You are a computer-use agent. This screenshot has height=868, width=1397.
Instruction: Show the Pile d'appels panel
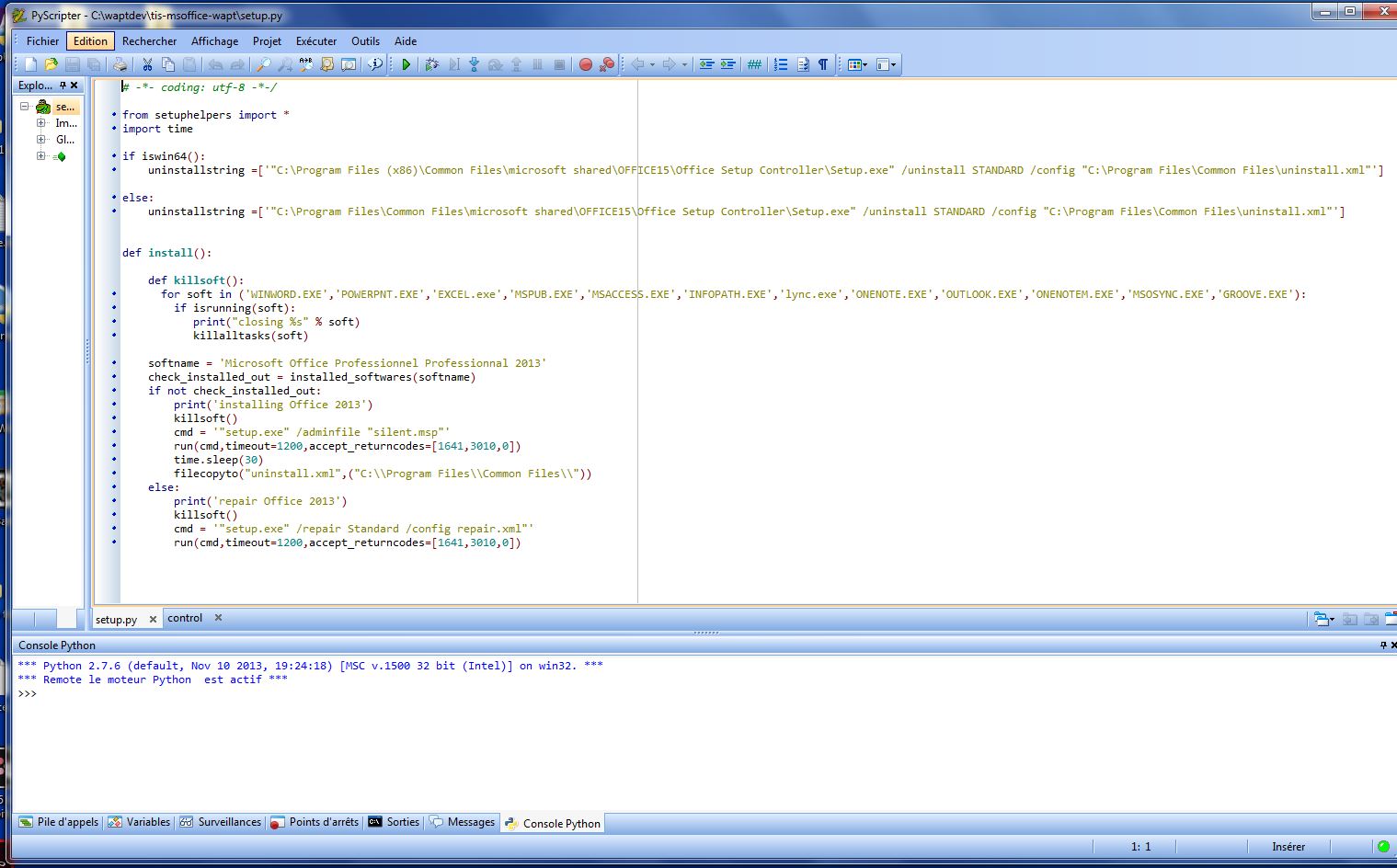[x=59, y=822]
